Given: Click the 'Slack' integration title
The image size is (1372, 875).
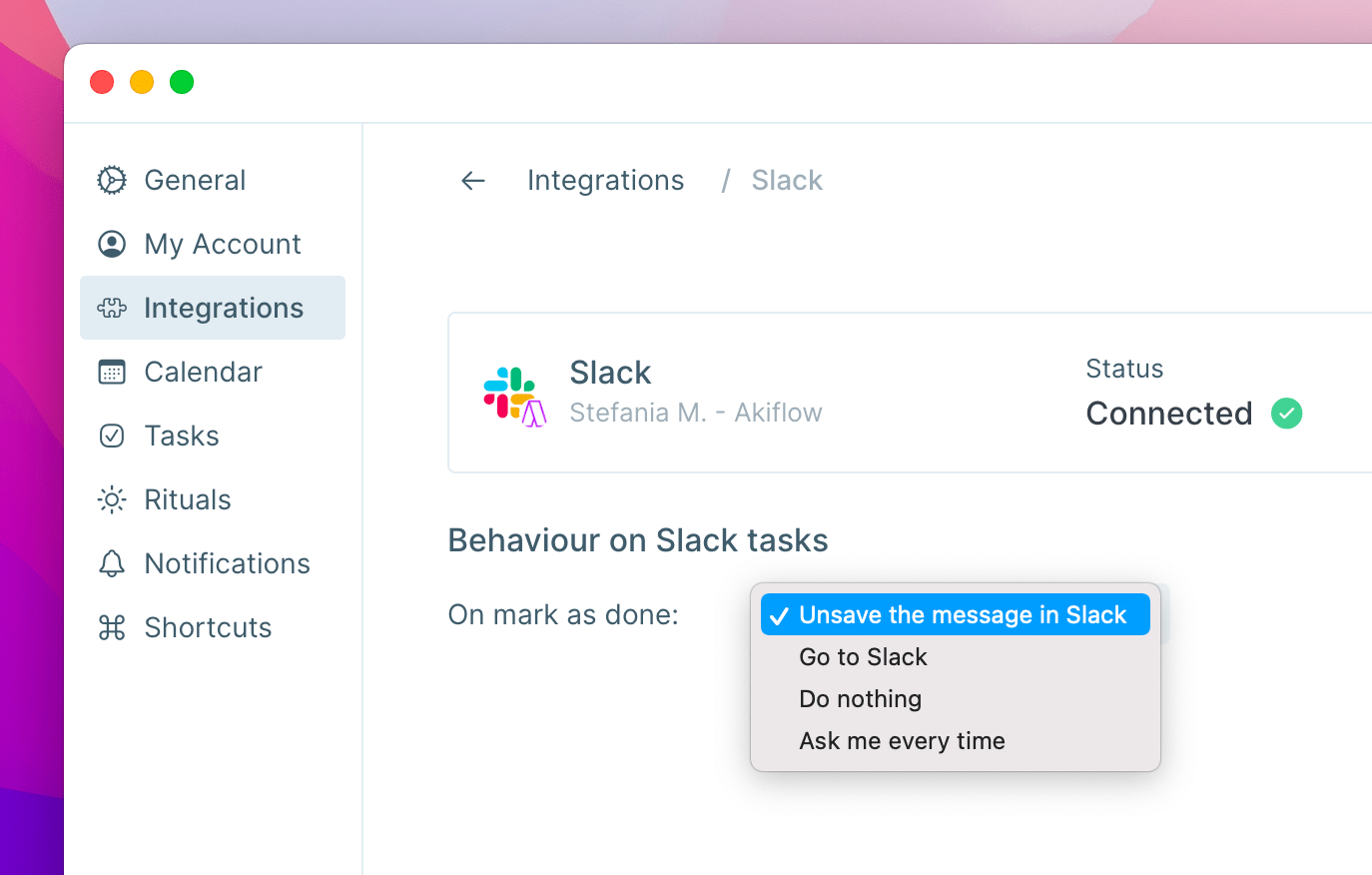Looking at the screenshot, I should coord(610,373).
